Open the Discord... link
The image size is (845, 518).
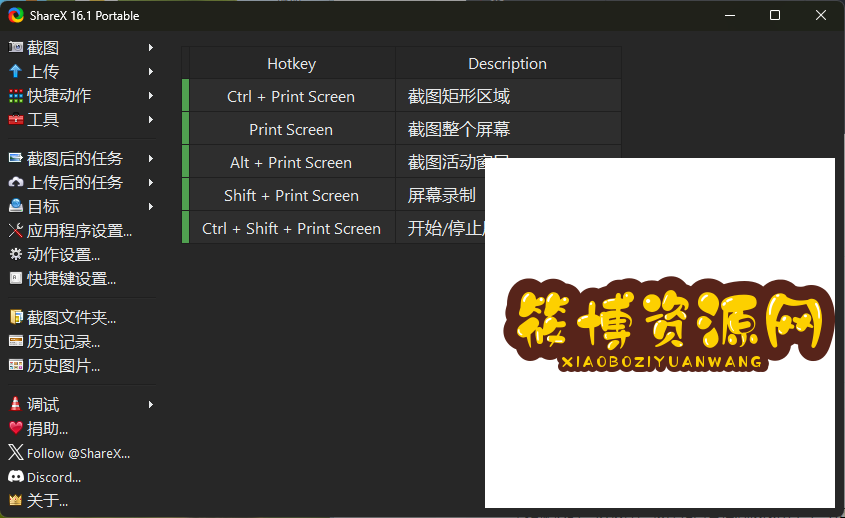click(x=81, y=476)
